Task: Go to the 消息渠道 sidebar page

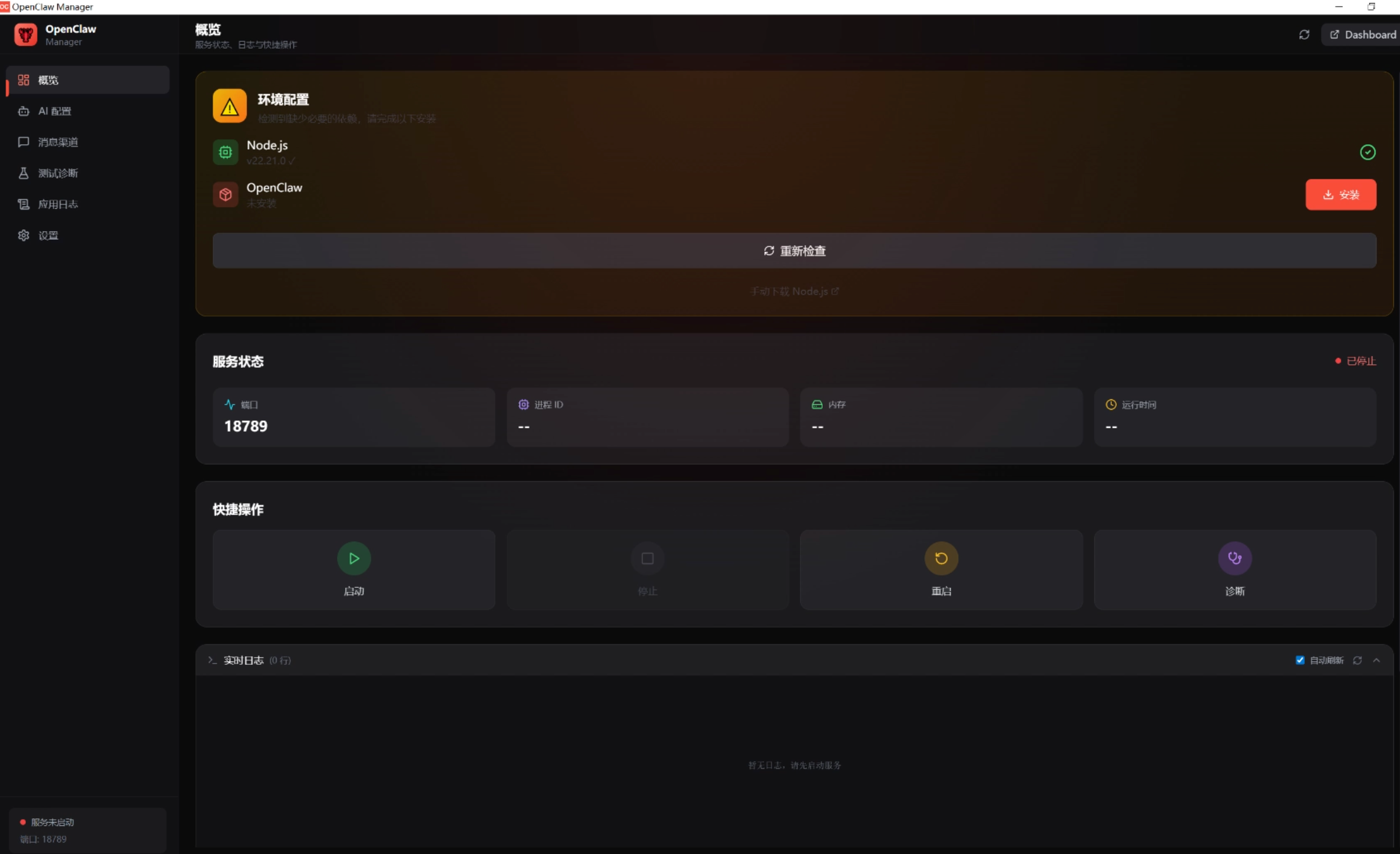Action: [57, 142]
